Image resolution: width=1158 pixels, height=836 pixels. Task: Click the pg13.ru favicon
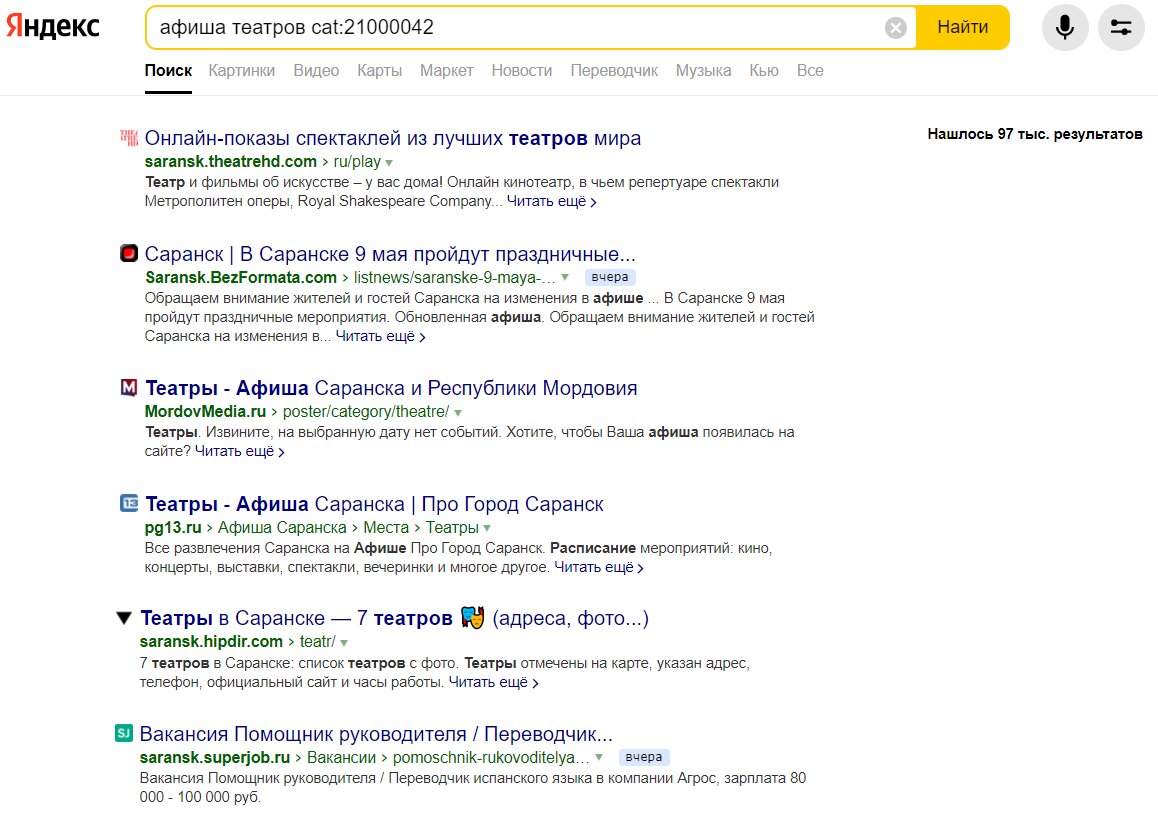(x=129, y=503)
